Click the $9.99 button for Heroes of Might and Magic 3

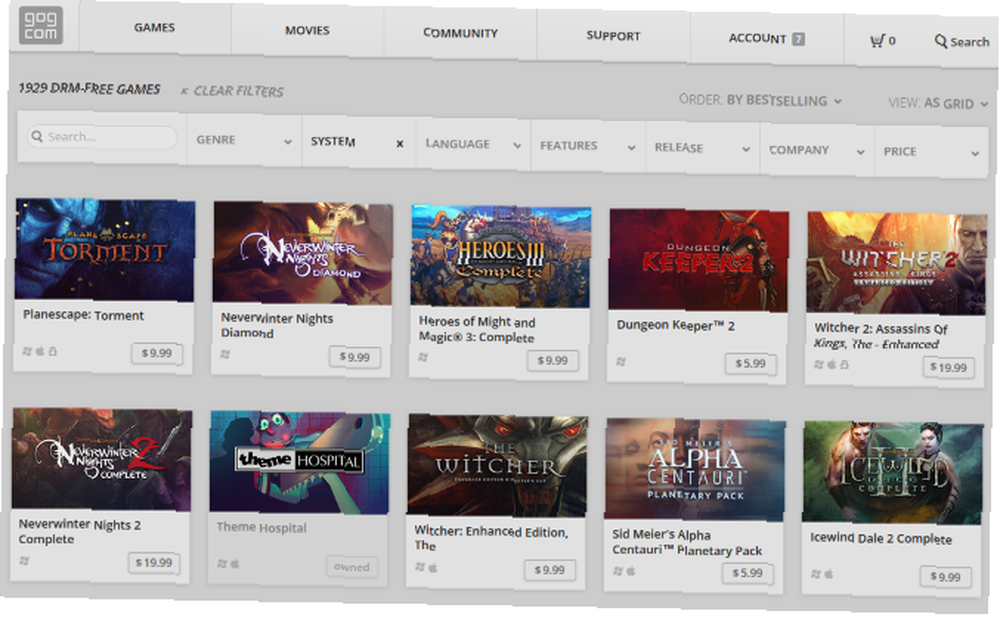[552, 361]
